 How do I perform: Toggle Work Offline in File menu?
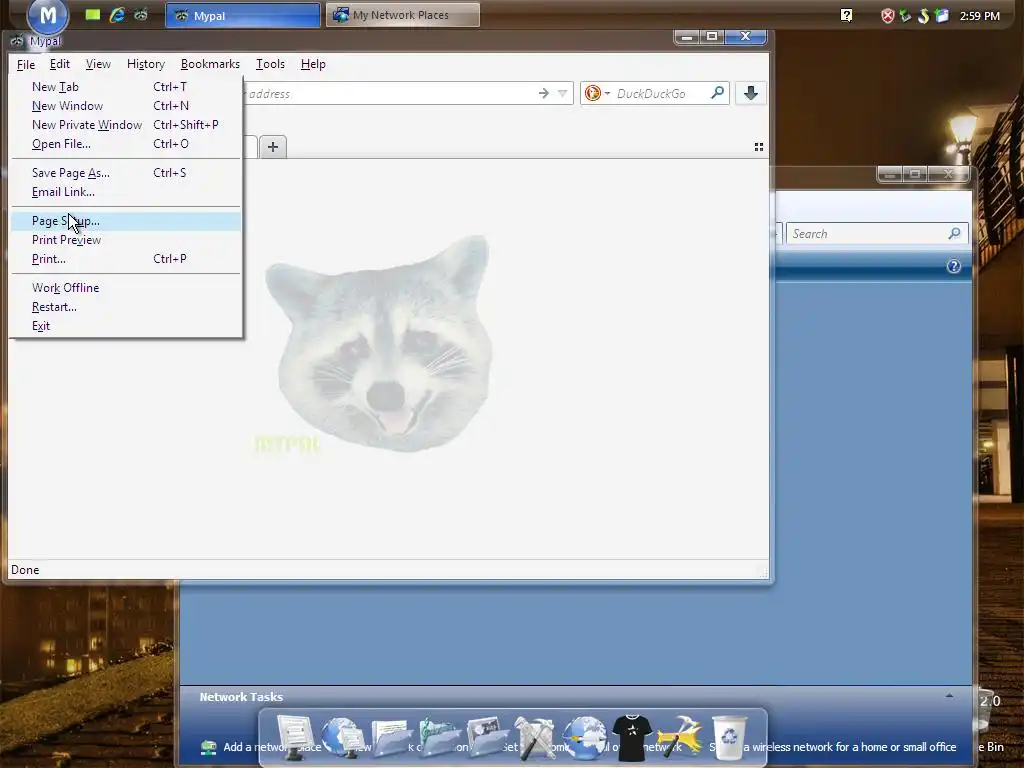coord(126,287)
